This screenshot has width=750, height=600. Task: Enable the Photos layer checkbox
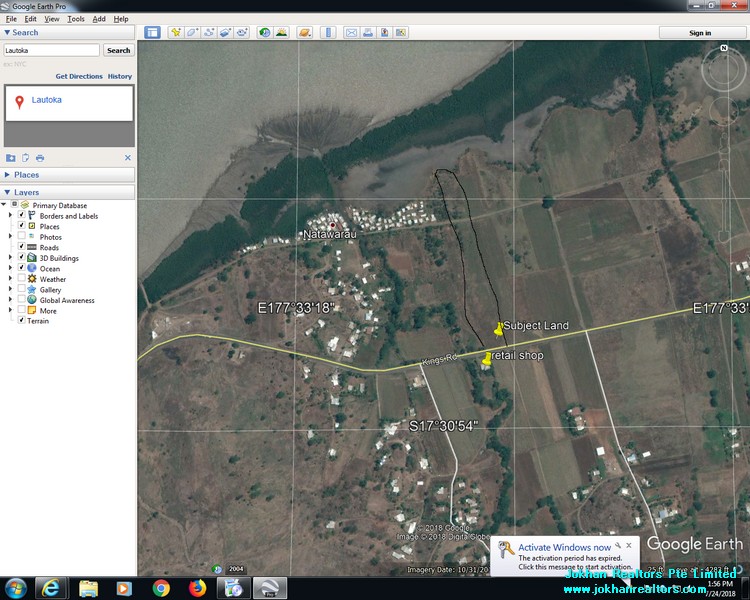coord(21,237)
